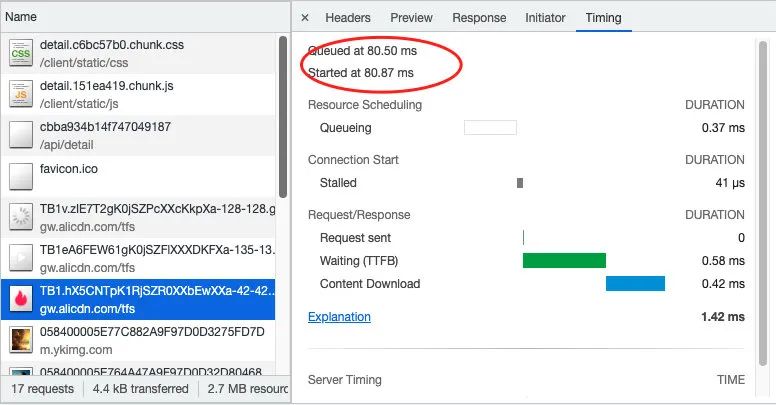This screenshot has width=776, height=405.
Task: Switch to the Headers tab
Action: (x=348, y=18)
